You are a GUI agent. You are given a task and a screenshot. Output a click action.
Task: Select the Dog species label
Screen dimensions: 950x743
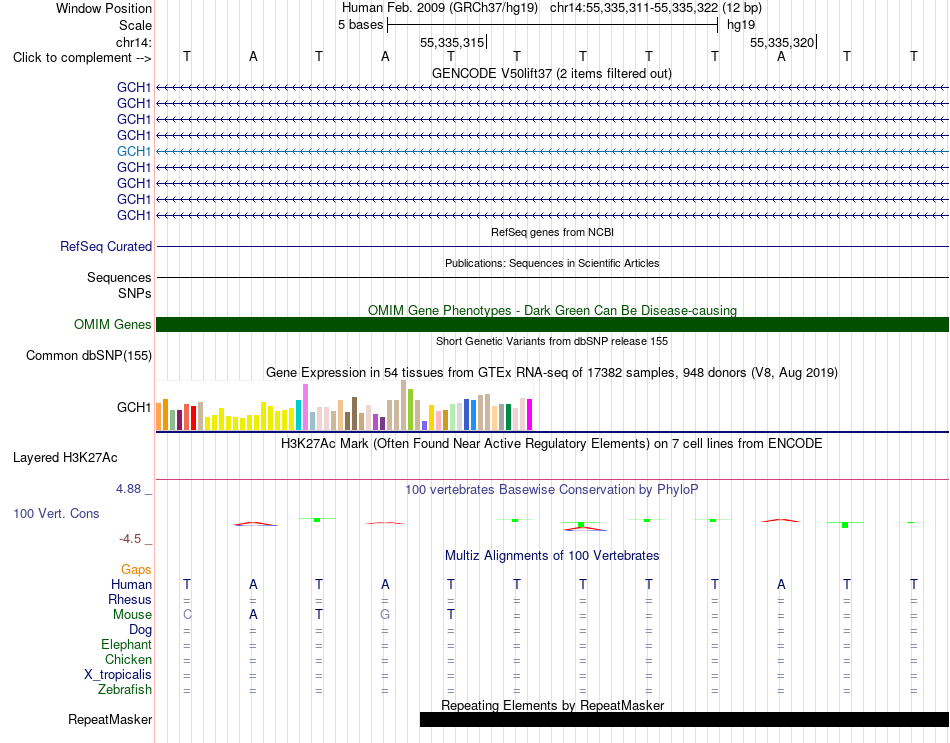[x=140, y=630]
